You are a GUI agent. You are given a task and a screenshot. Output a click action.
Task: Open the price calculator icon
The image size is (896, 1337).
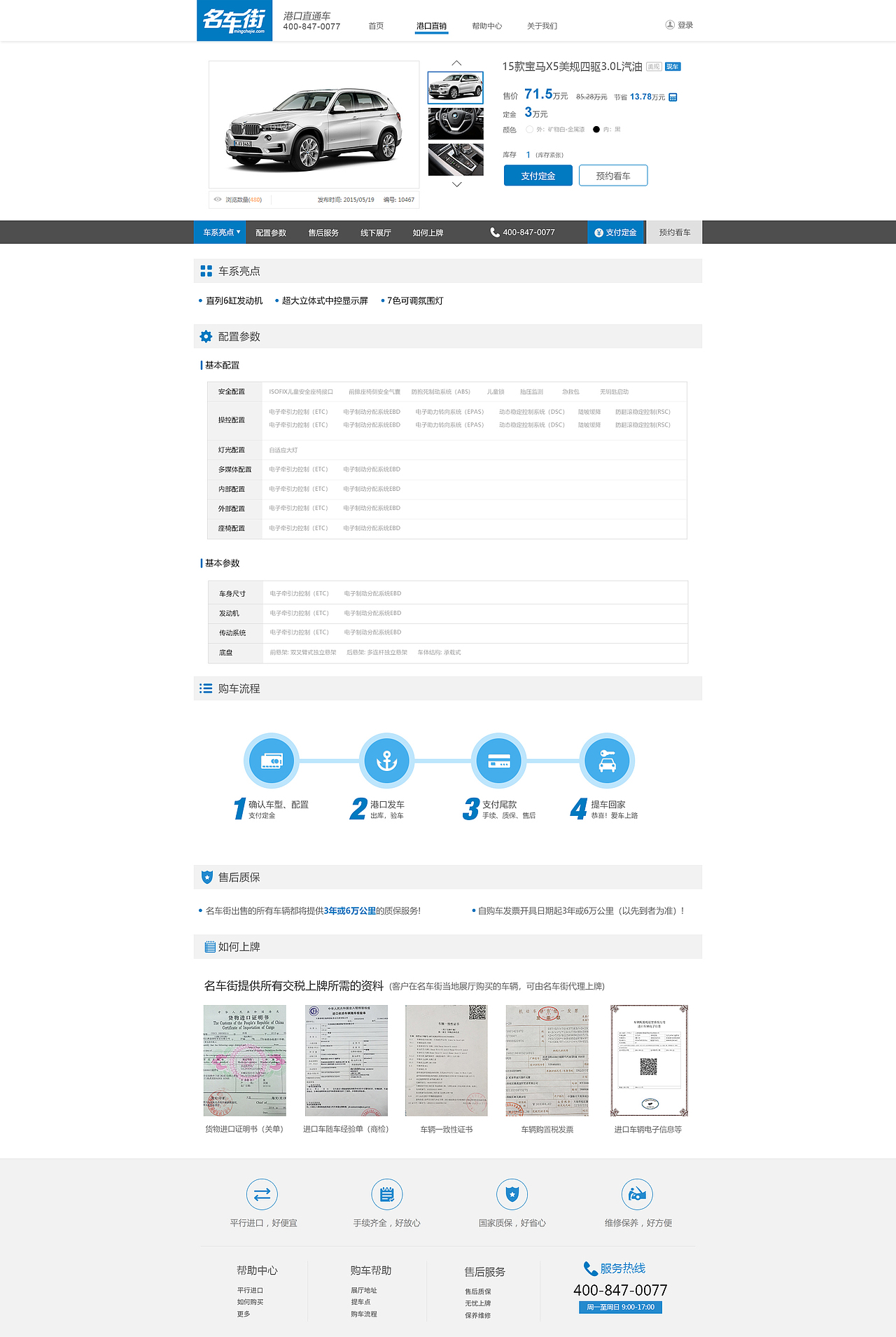click(673, 97)
